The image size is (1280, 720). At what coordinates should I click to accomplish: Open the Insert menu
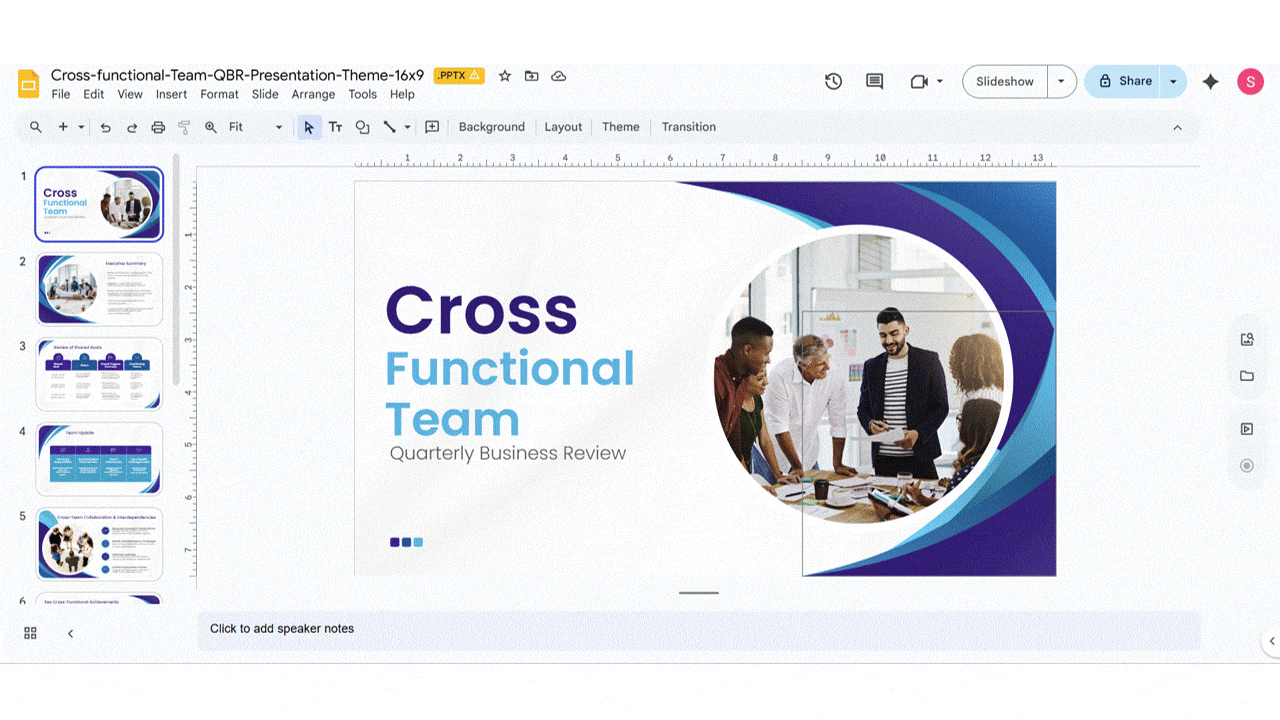(171, 94)
